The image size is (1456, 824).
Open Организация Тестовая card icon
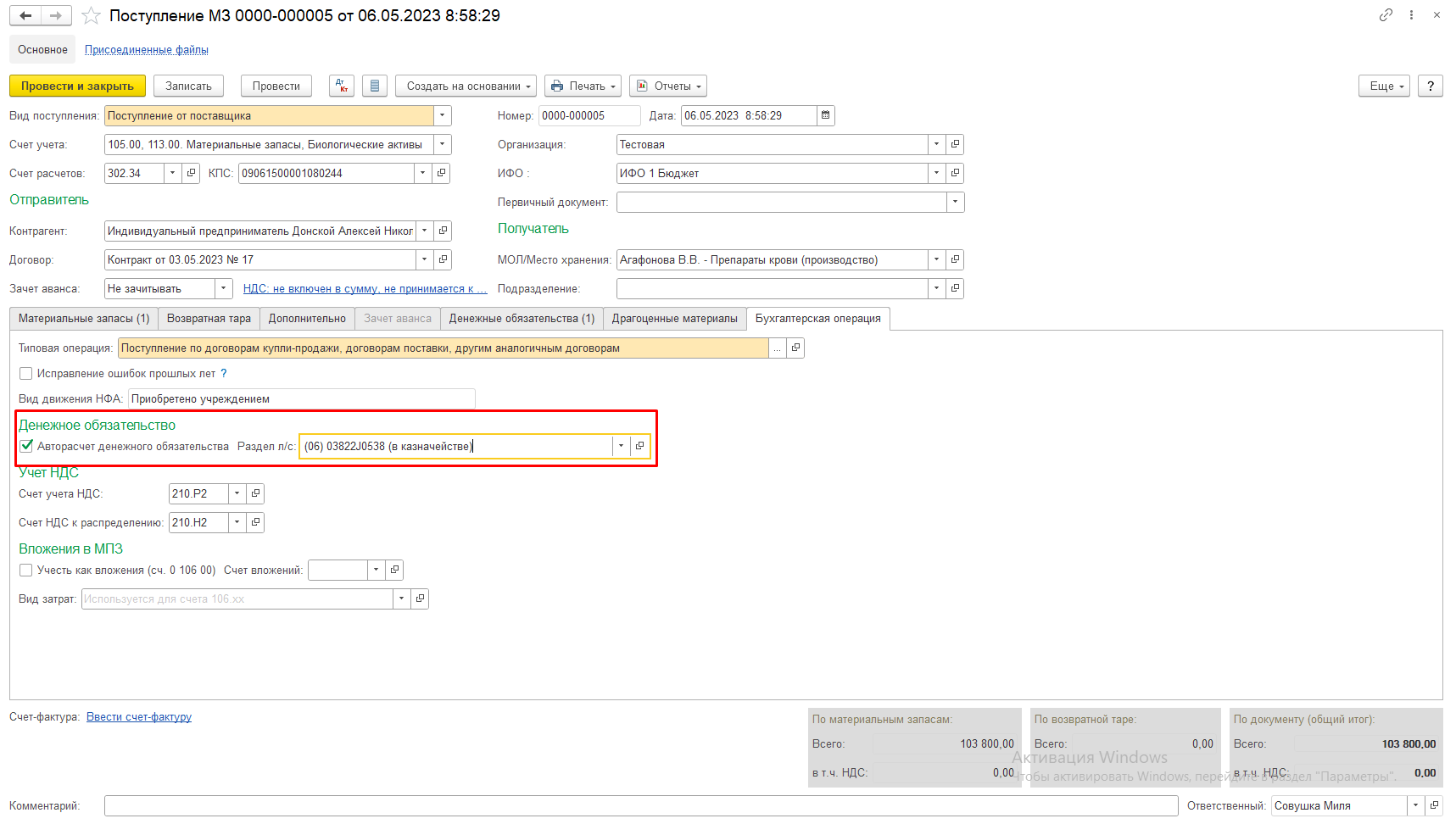pos(955,144)
